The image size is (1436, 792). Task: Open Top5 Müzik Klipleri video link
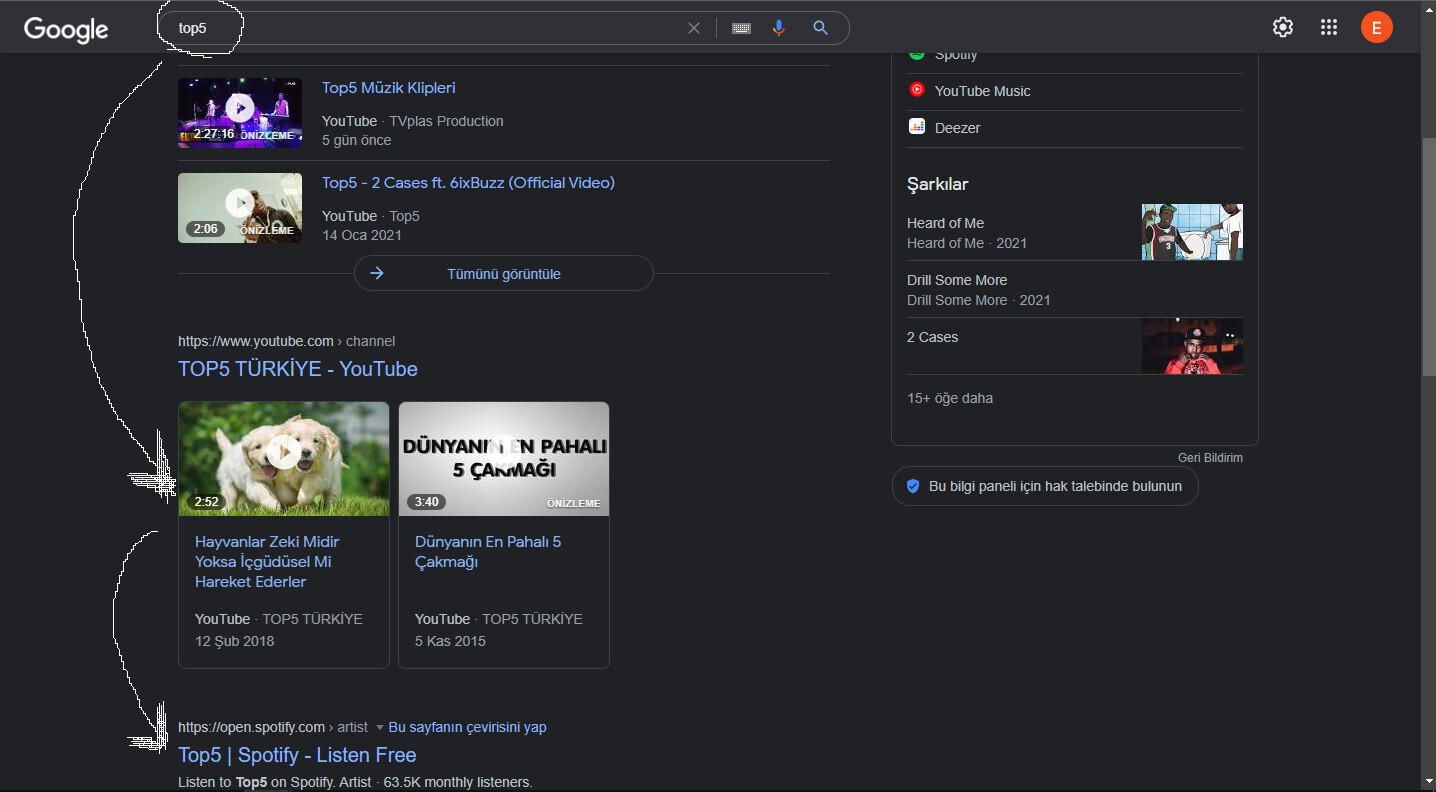(388, 88)
